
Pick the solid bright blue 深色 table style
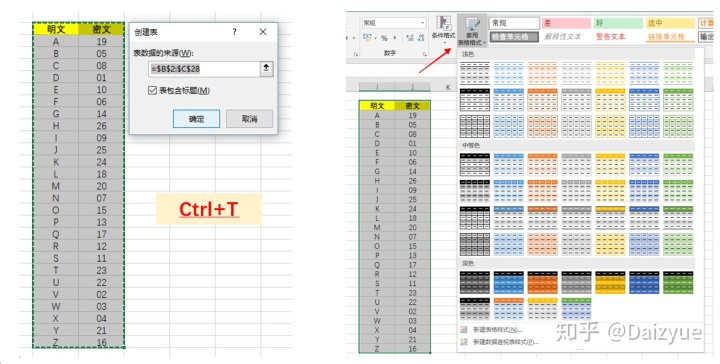508,282
